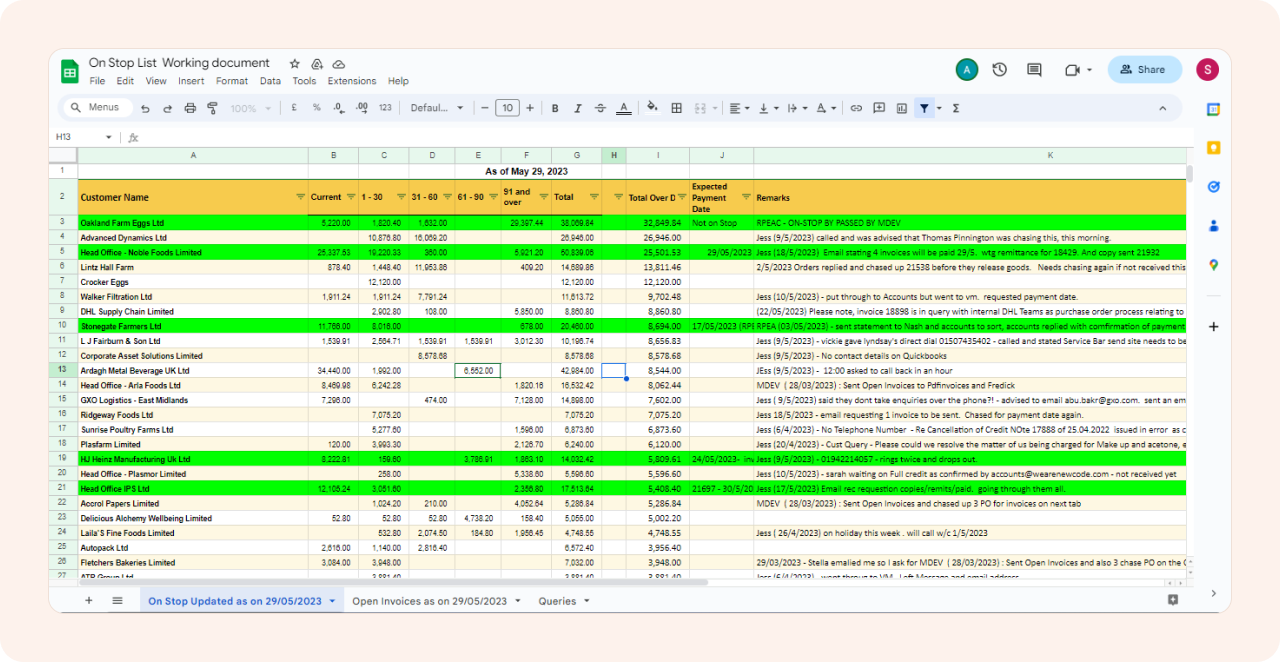Open Google Maps side panel
This screenshot has height=662, width=1280.
(x=1213, y=265)
